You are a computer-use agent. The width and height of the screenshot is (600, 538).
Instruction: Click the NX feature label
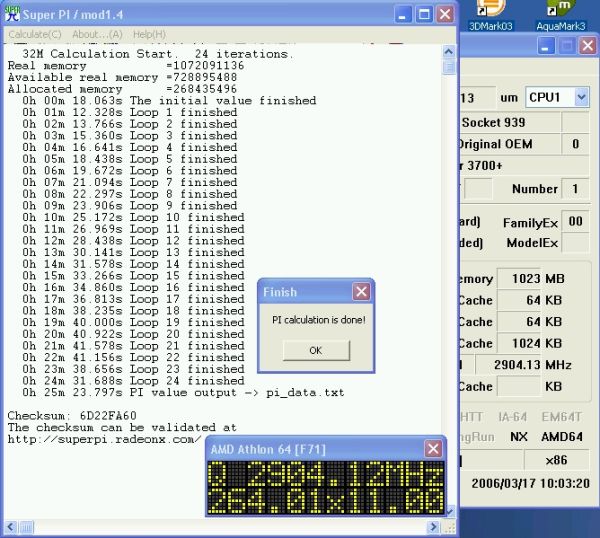(519, 437)
